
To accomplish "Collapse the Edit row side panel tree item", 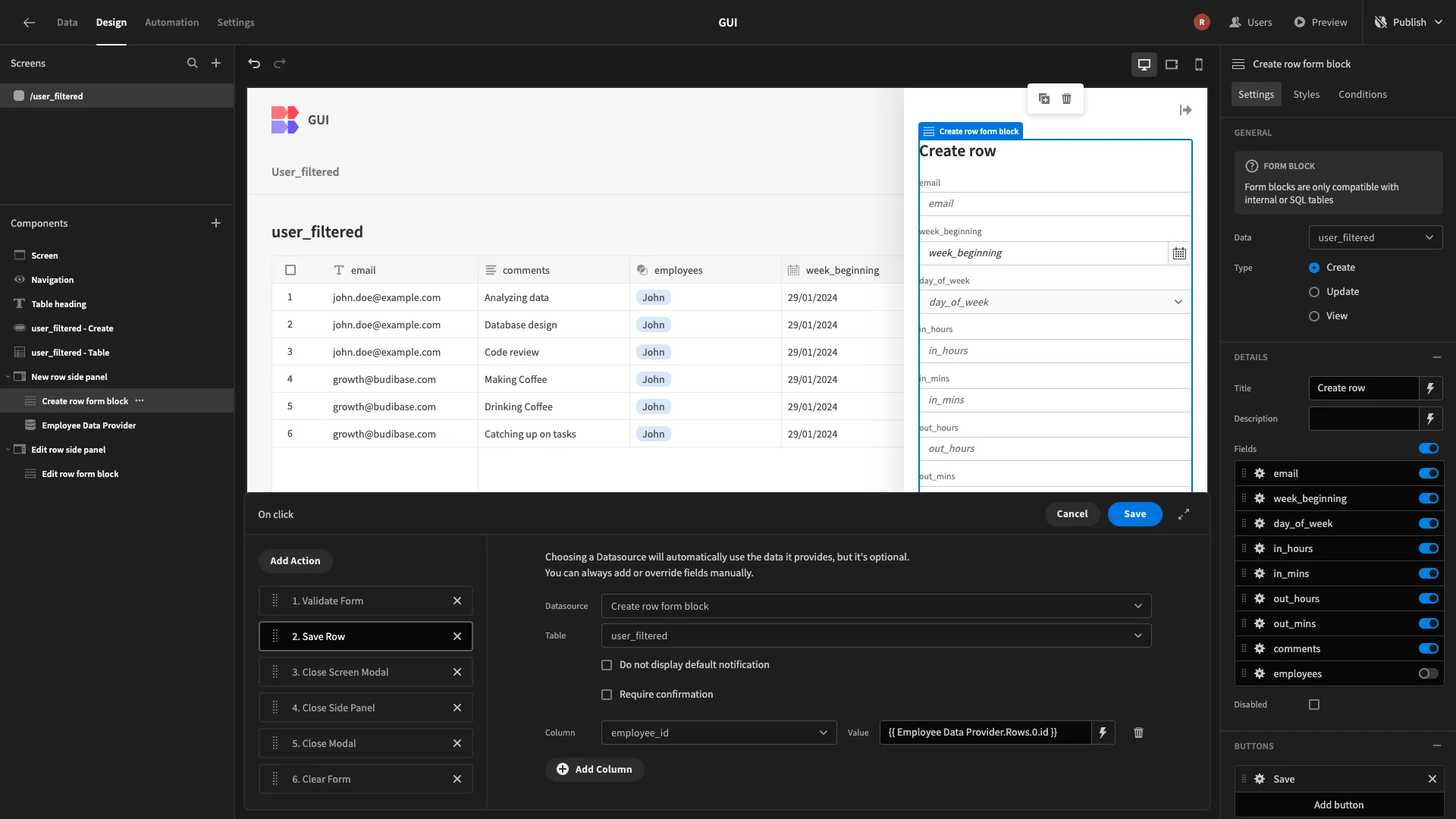I will coord(8,450).
